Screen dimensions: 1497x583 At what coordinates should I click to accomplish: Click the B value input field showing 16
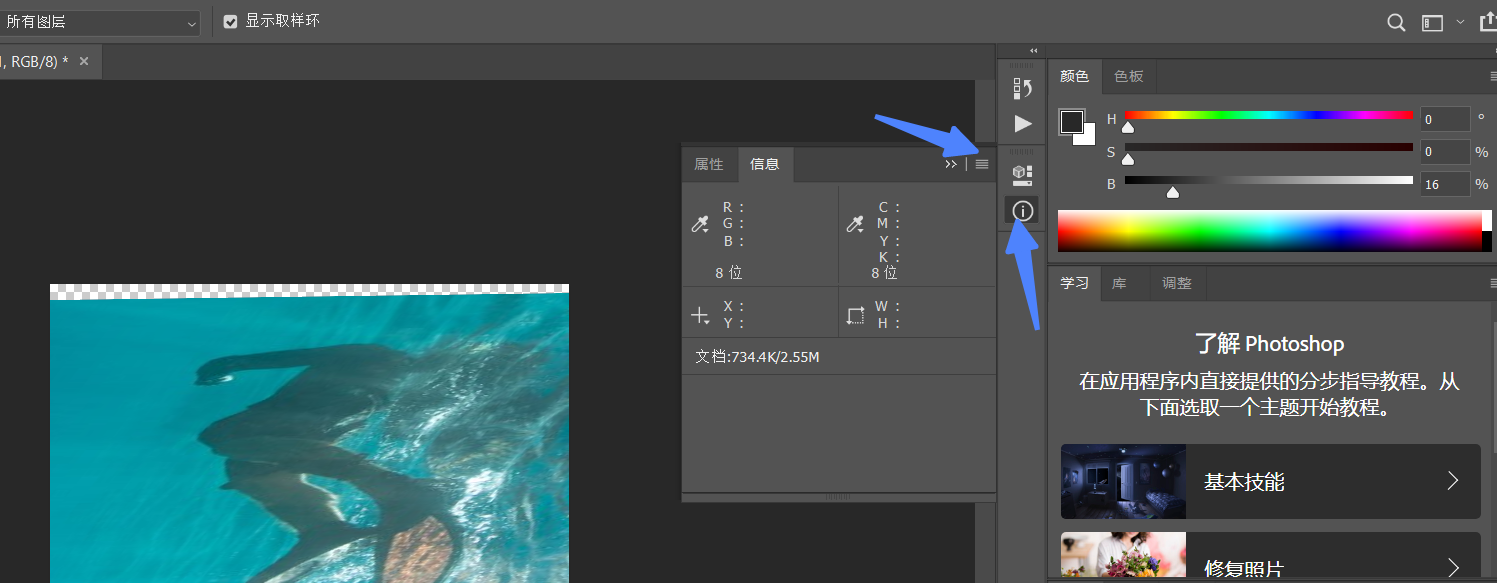(x=1445, y=184)
